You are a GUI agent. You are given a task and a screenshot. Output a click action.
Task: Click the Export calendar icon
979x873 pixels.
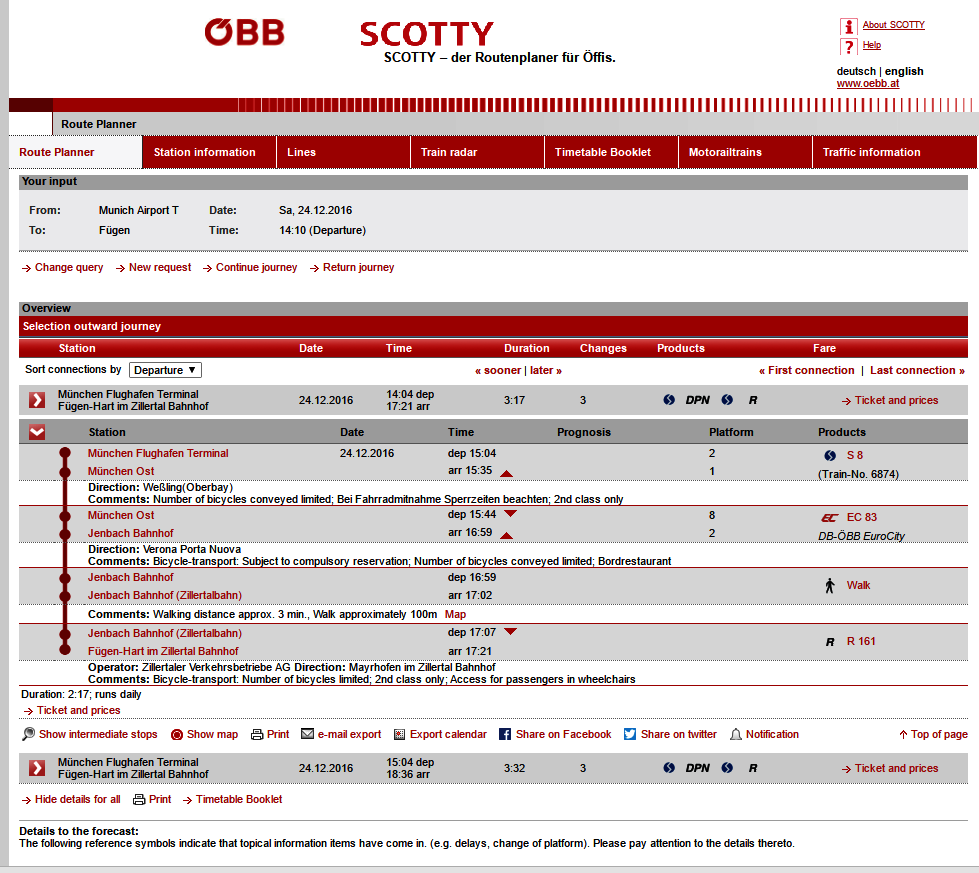399,735
